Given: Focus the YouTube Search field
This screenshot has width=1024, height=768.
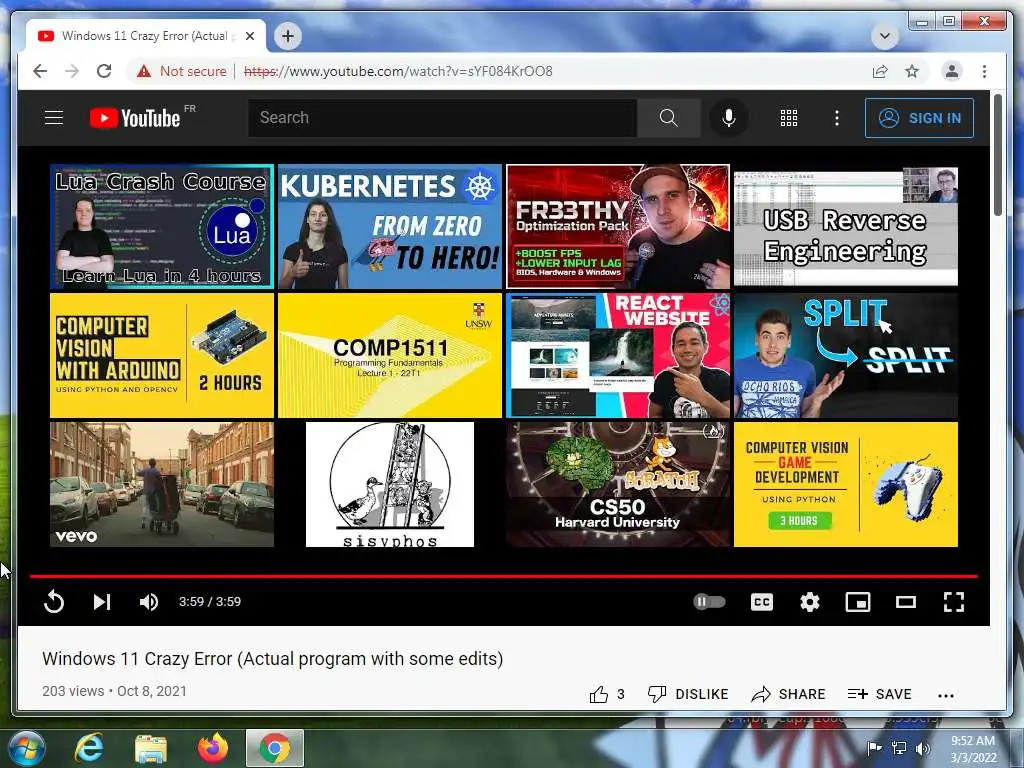Looking at the screenshot, I should coord(442,118).
